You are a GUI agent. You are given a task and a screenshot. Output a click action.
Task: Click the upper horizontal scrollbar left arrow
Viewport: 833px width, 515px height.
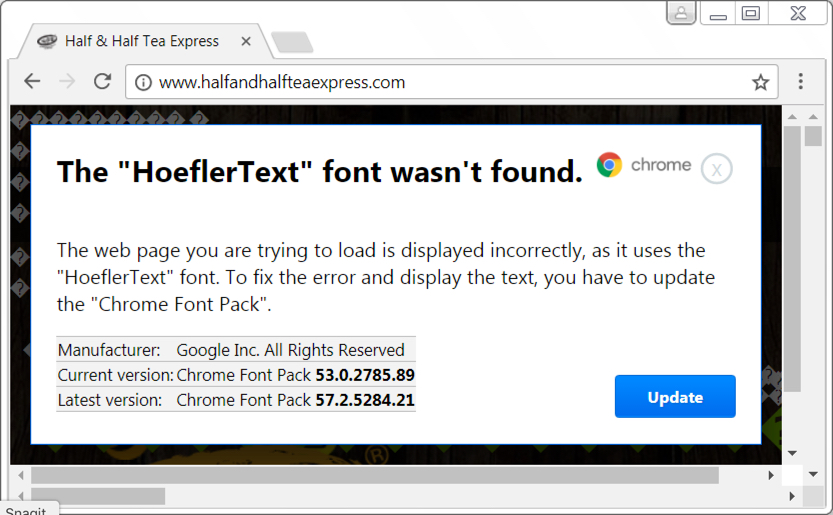click(21, 475)
